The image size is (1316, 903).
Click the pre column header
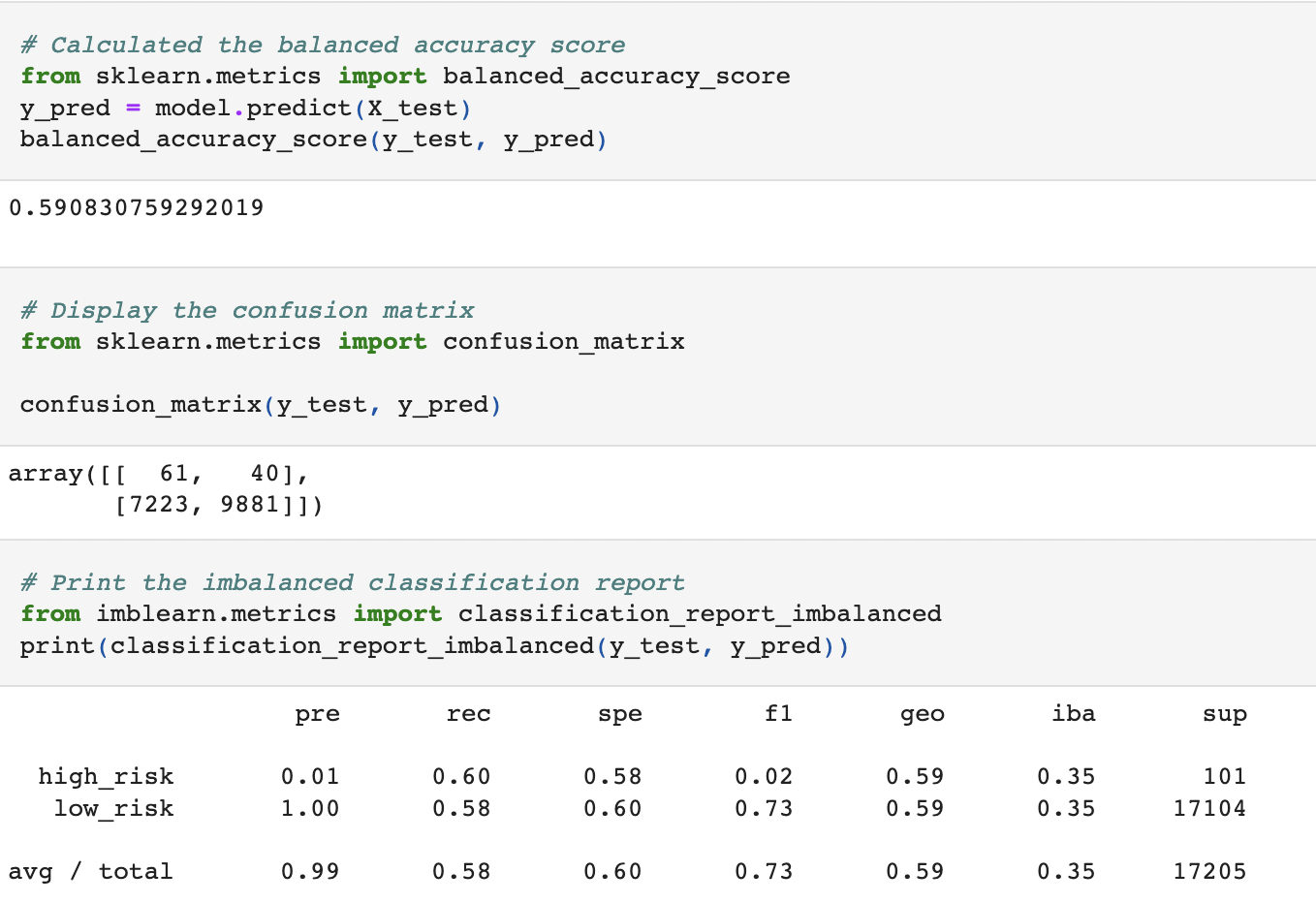(318, 714)
